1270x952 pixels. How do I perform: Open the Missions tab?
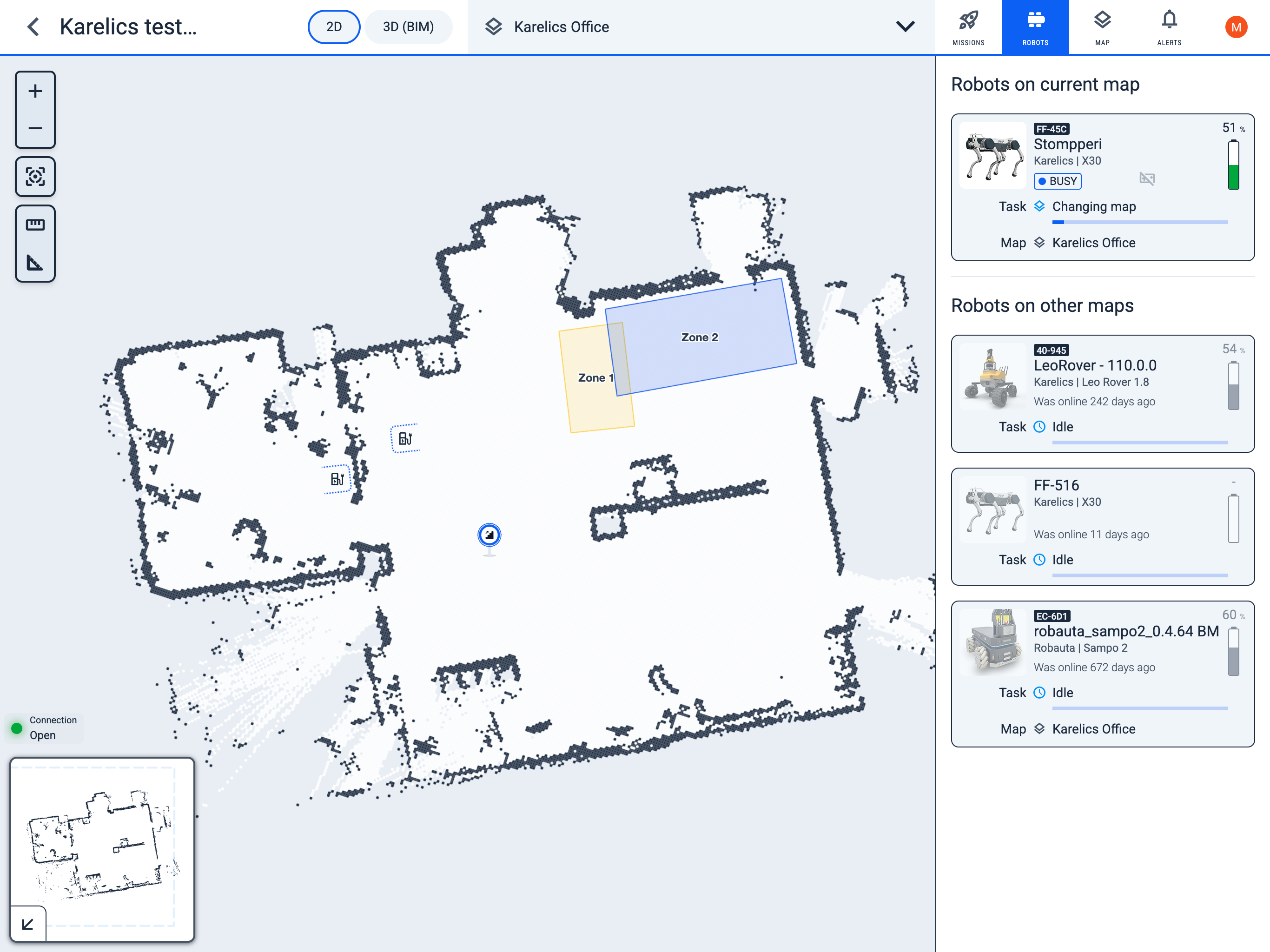coord(968,27)
